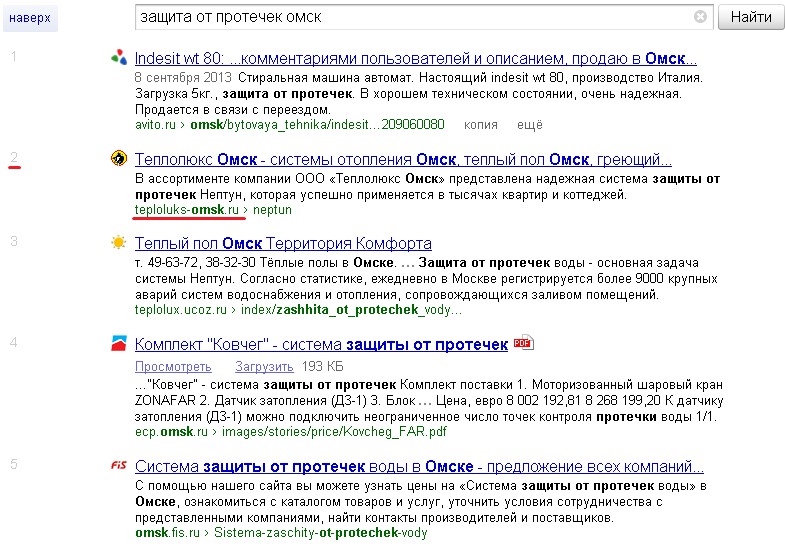This screenshot has width=785, height=549.
Task: Clear the search query with the X icon
Action: tap(700, 17)
